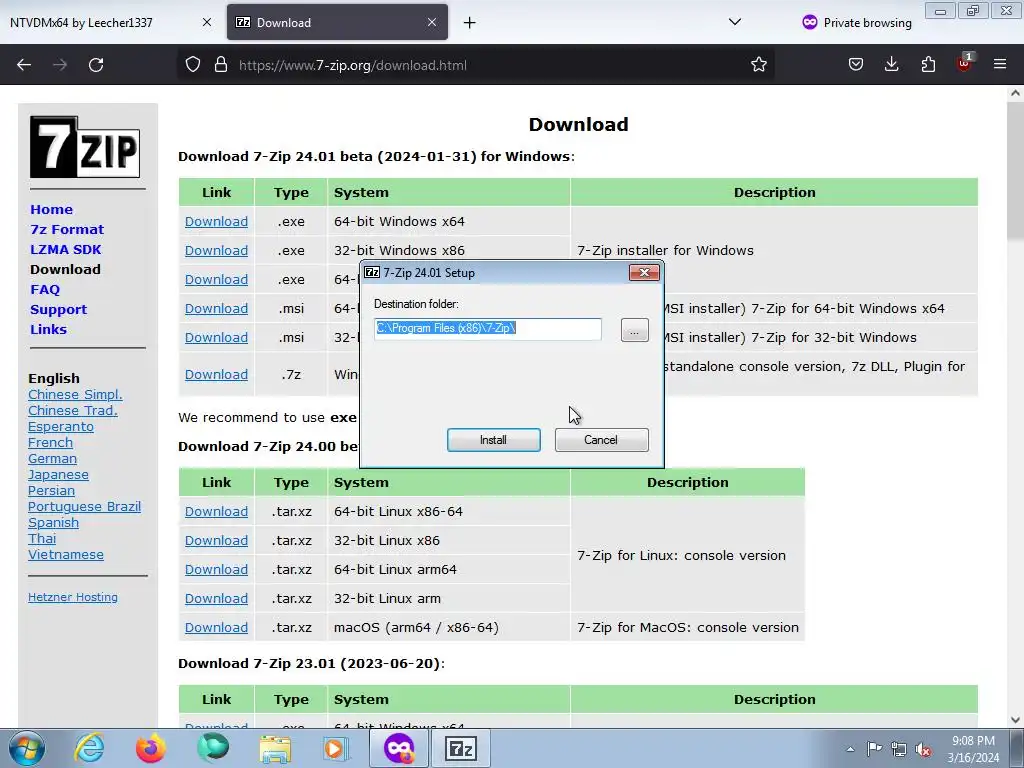Click Cancel in 7-Zip Setup dialog
Image resolution: width=1024 pixels, height=768 pixels.
pyautogui.click(x=601, y=440)
